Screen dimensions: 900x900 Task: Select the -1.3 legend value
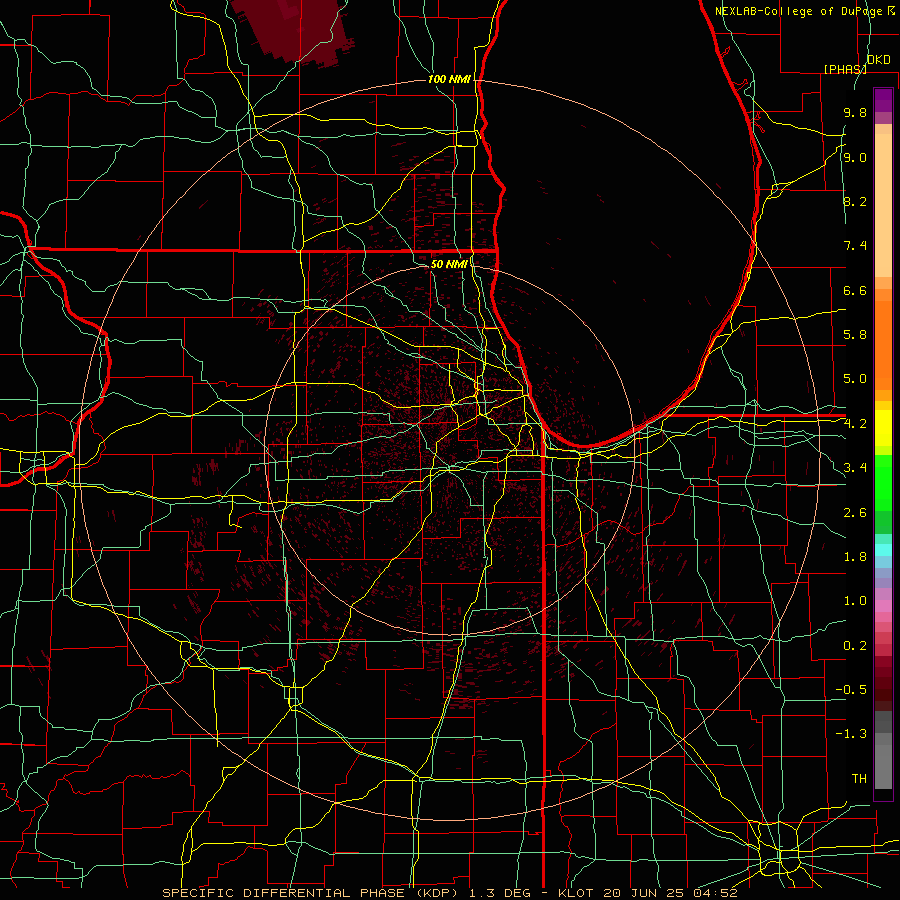[x=851, y=734]
